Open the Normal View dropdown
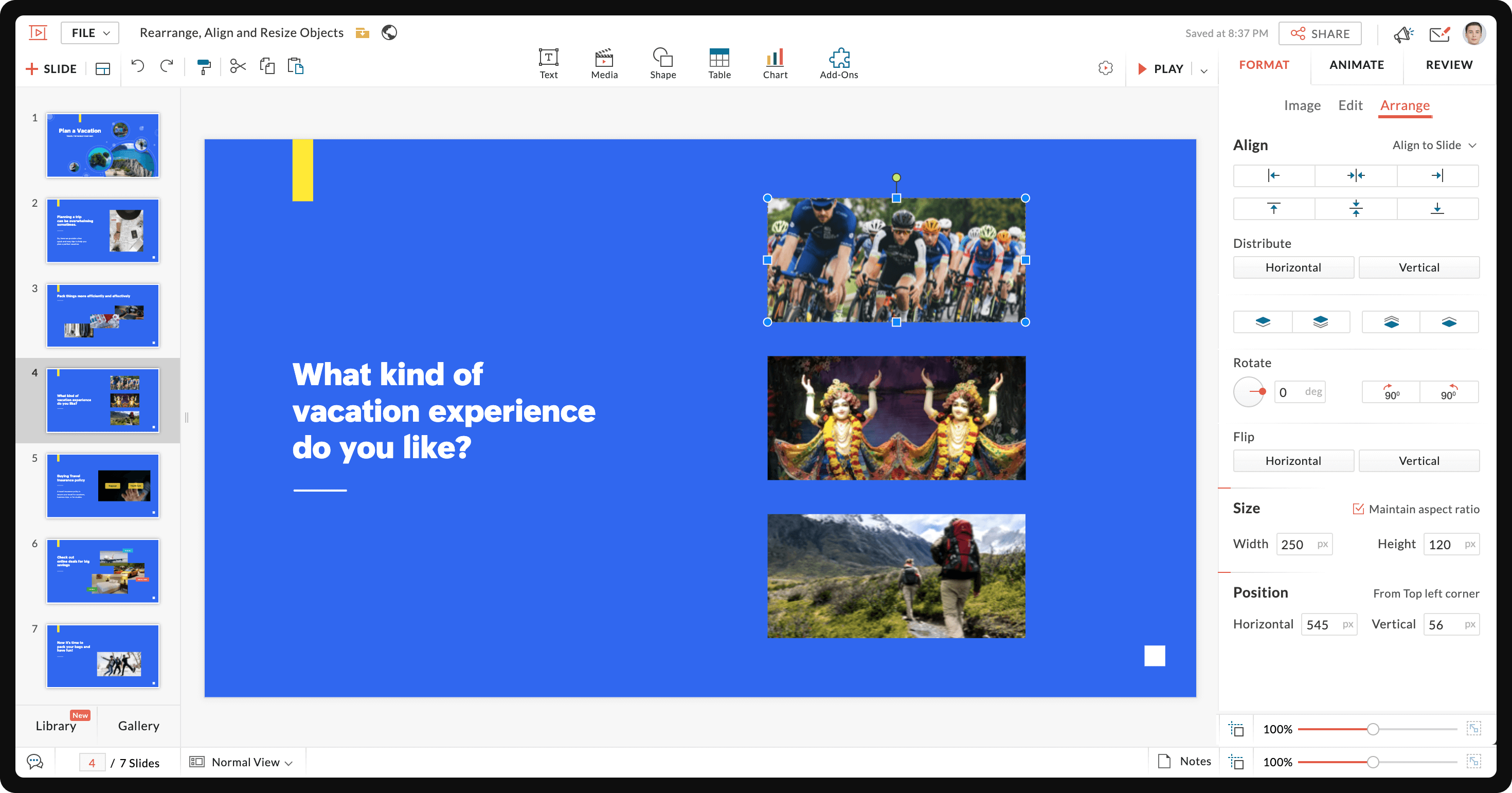 point(241,762)
